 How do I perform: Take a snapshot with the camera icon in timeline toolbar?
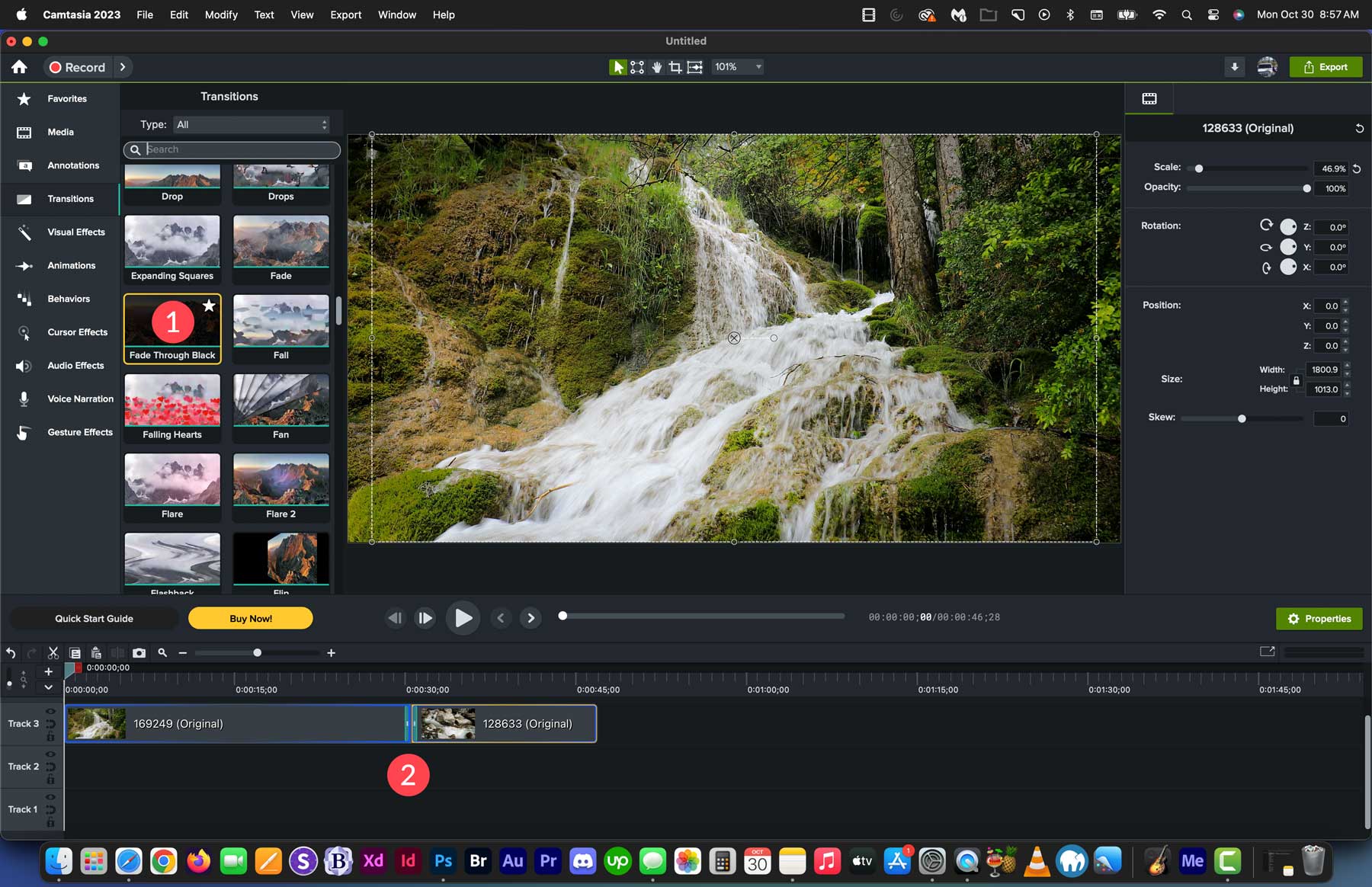(x=139, y=653)
